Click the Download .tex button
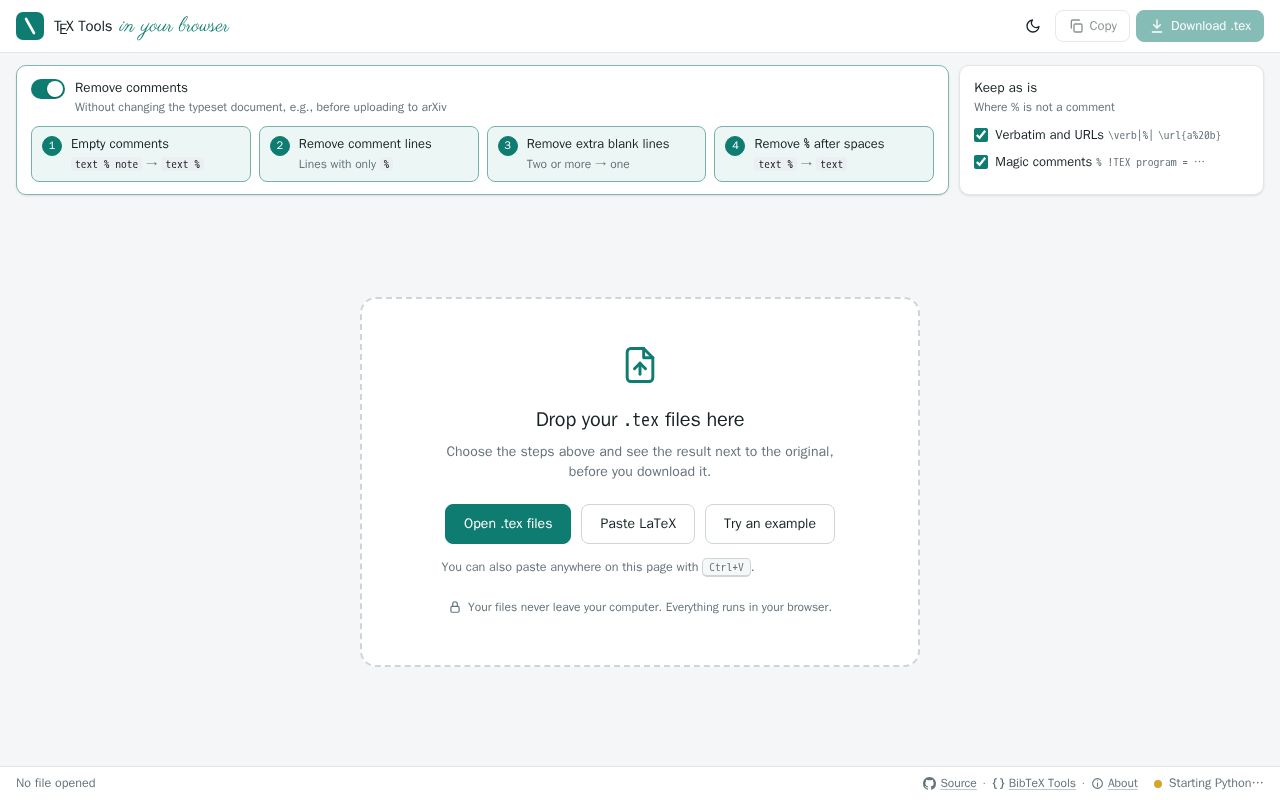 1200,26
